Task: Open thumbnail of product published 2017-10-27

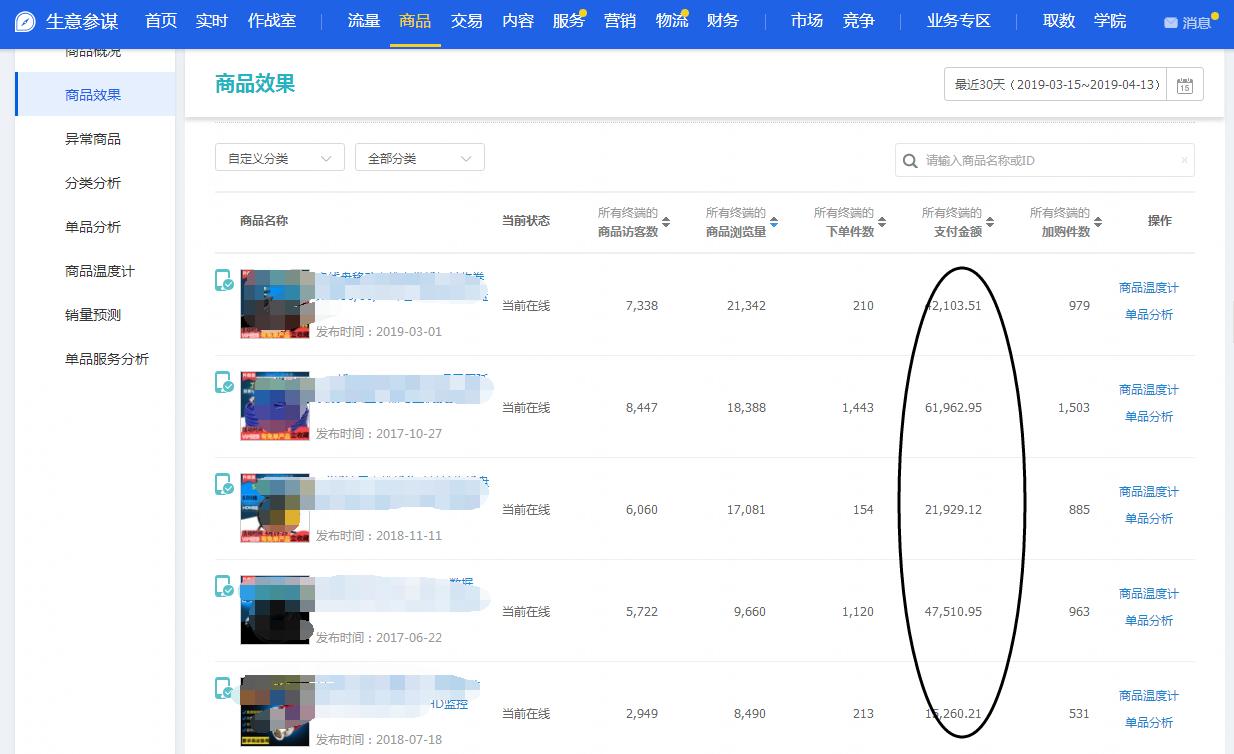Action: coord(275,407)
